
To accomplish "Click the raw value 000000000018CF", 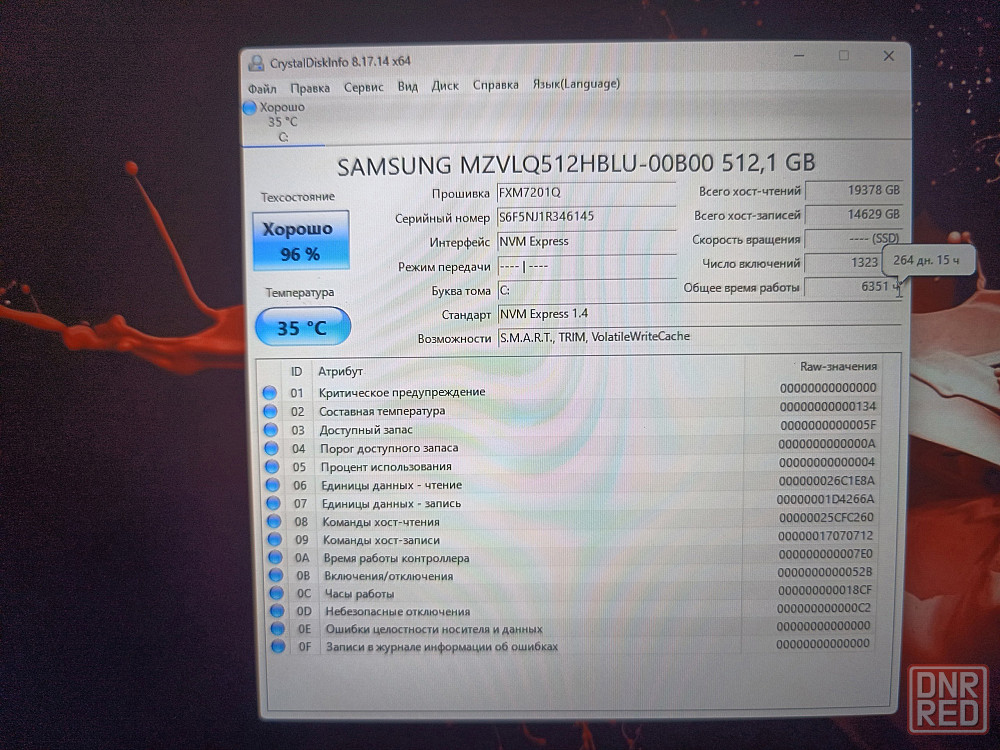I will (825, 590).
